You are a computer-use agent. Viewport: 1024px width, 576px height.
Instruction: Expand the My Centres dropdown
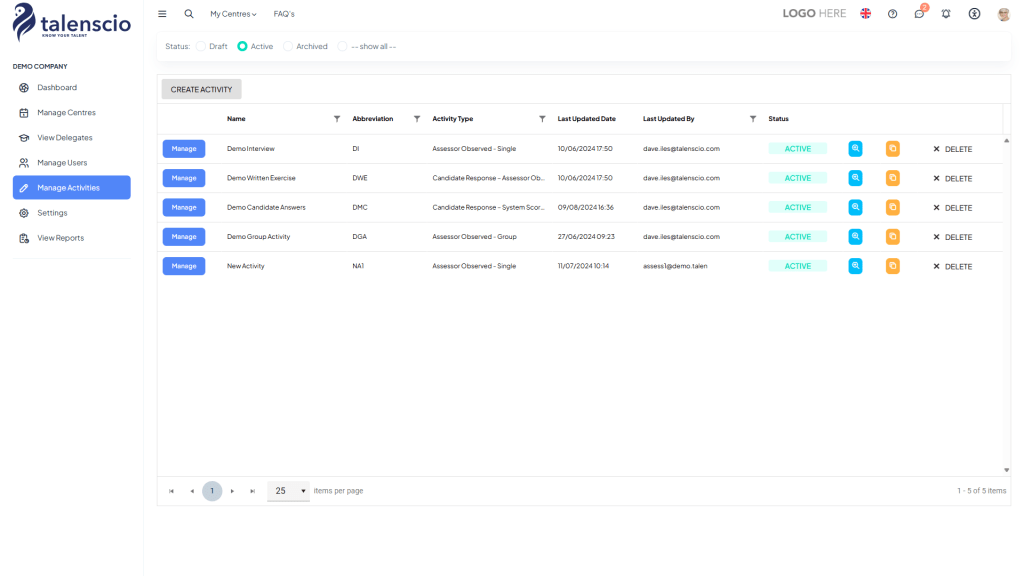[233, 14]
